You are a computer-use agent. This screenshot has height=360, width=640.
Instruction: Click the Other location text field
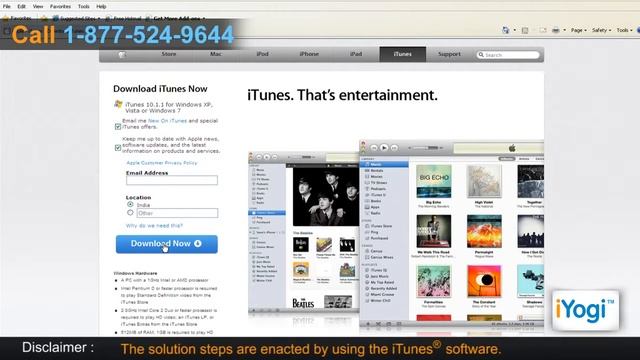177,213
